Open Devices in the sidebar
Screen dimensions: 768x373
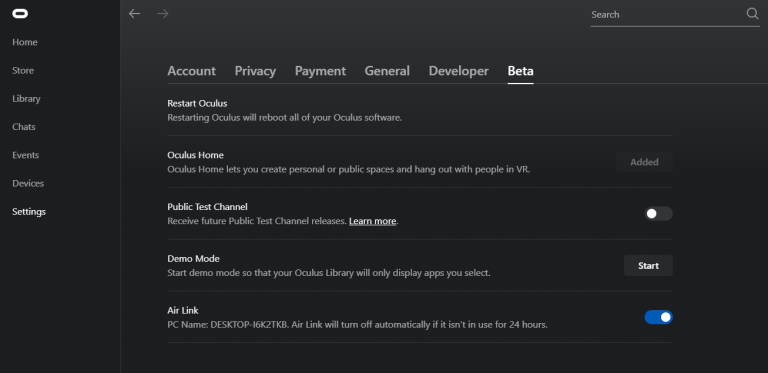click(x=28, y=184)
